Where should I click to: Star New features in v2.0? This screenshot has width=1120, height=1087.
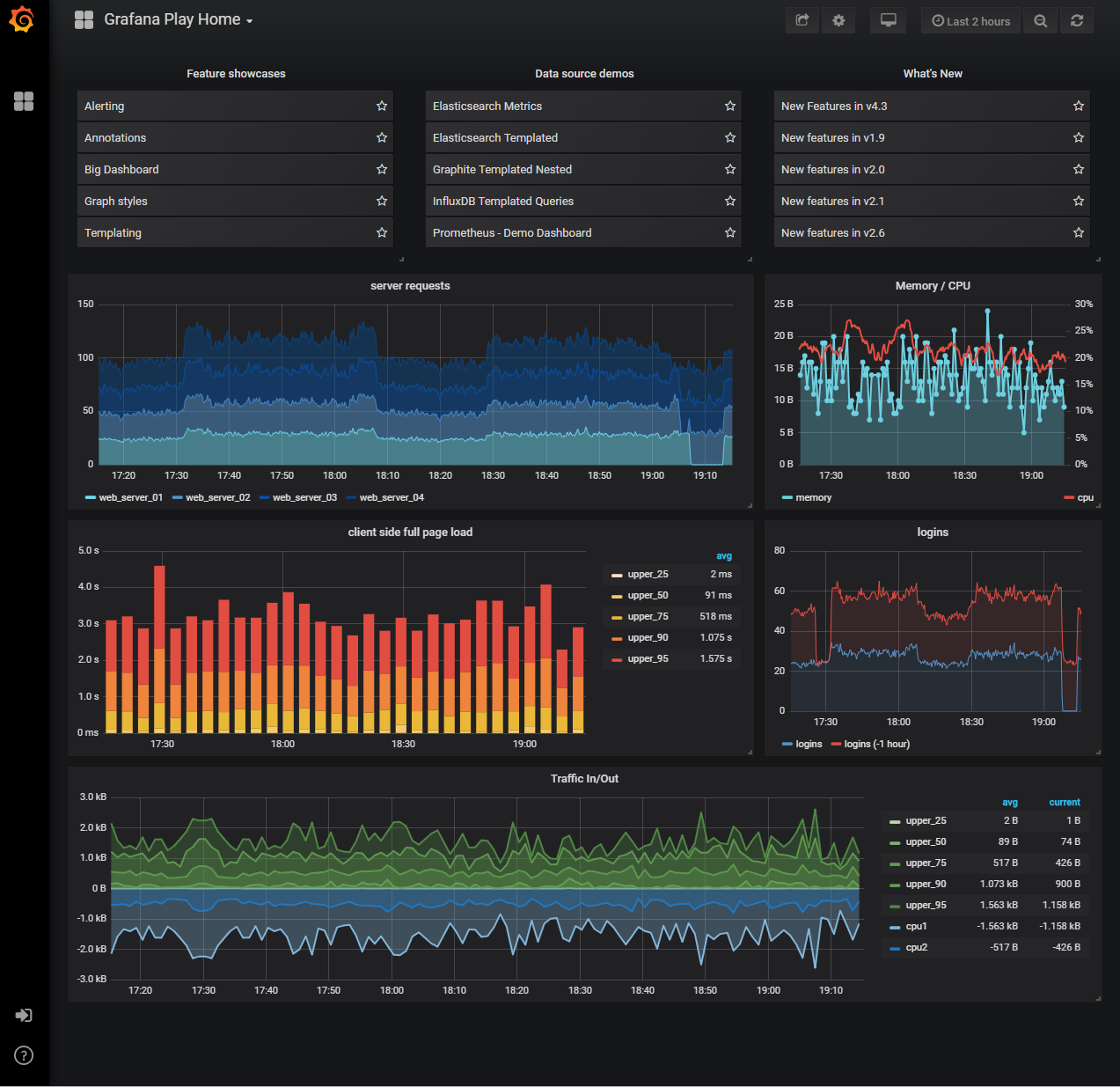[x=1079, y=169]
